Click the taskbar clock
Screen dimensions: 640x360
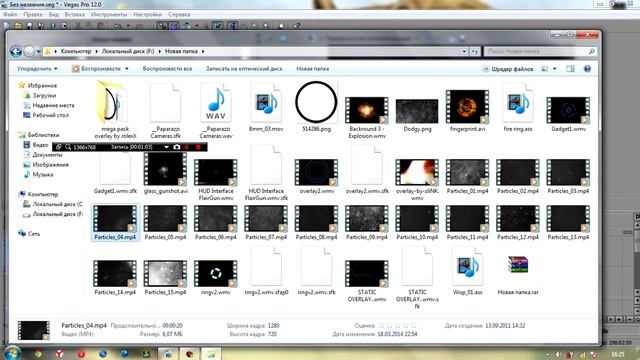(618, 354)
